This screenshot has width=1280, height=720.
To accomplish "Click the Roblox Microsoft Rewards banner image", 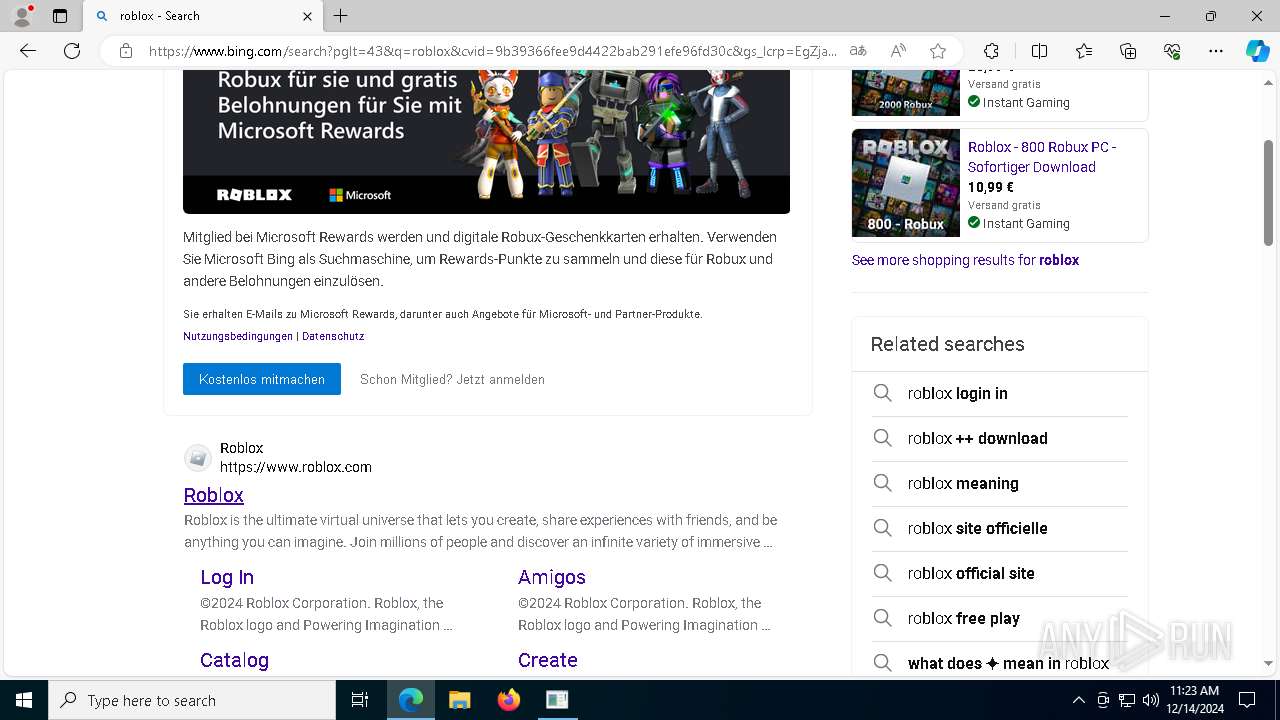I will (486, 141).
